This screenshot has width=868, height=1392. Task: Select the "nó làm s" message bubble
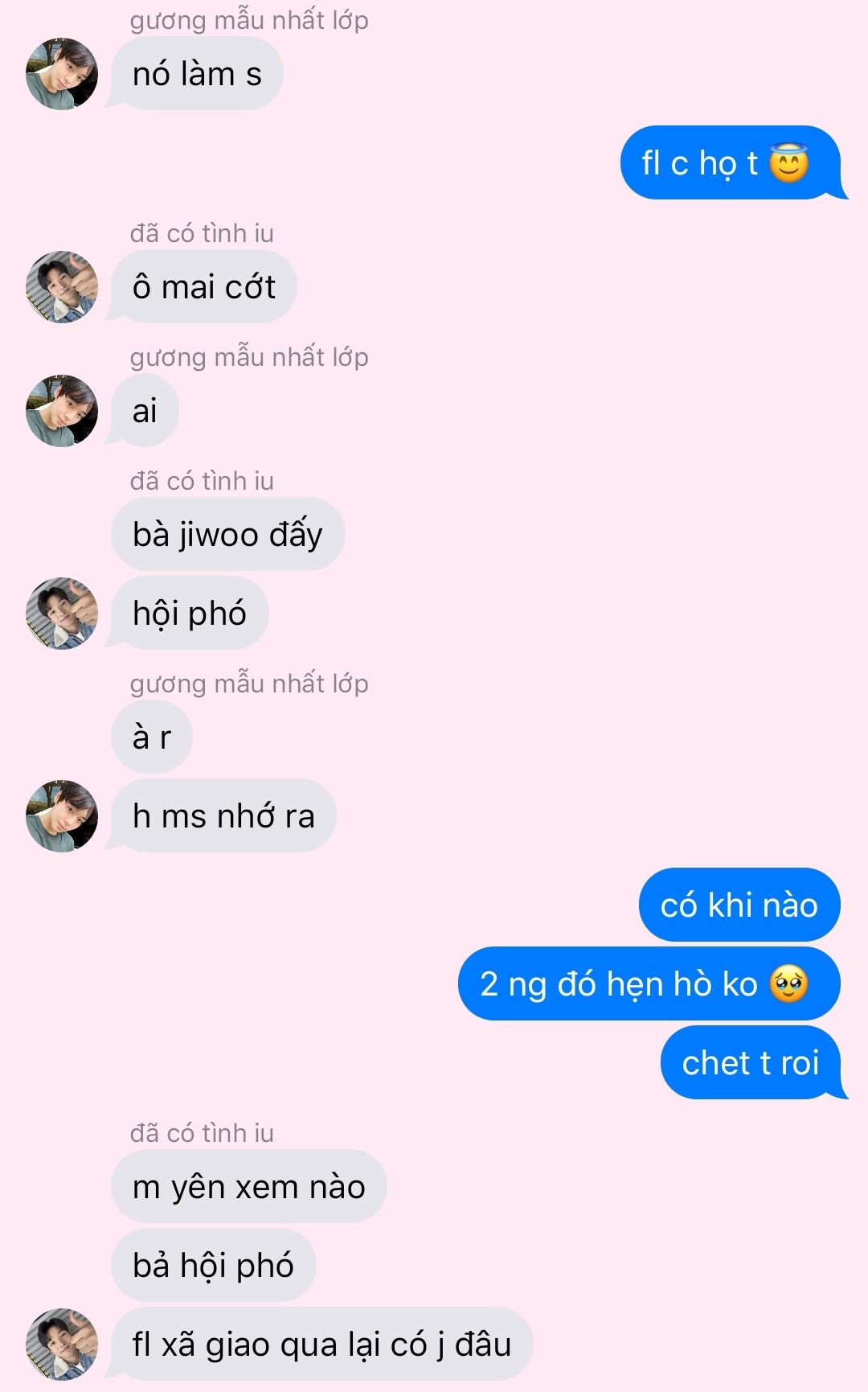pyautogui.click(x=197, y=74)
